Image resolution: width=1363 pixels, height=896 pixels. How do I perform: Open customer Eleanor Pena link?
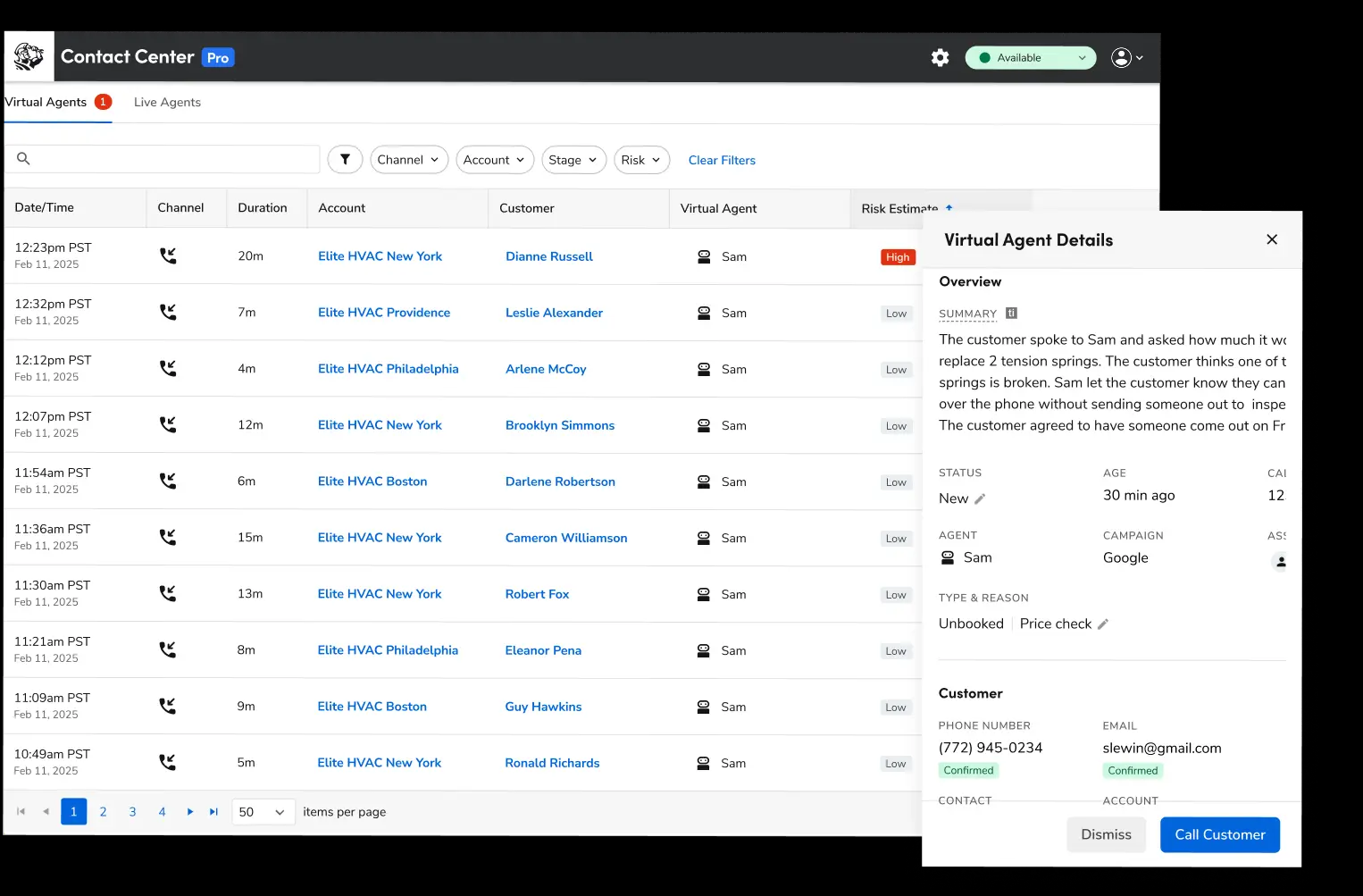(543, 650)
